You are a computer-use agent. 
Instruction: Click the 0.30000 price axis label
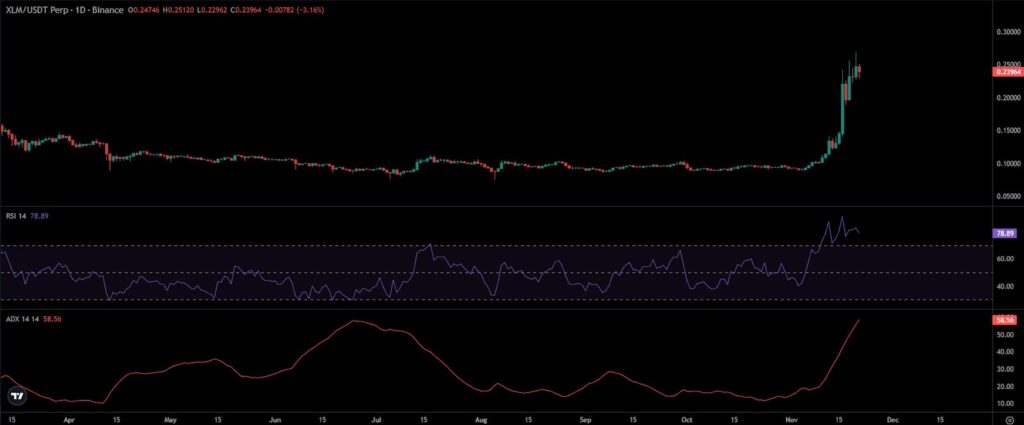tap(1006, 31)
